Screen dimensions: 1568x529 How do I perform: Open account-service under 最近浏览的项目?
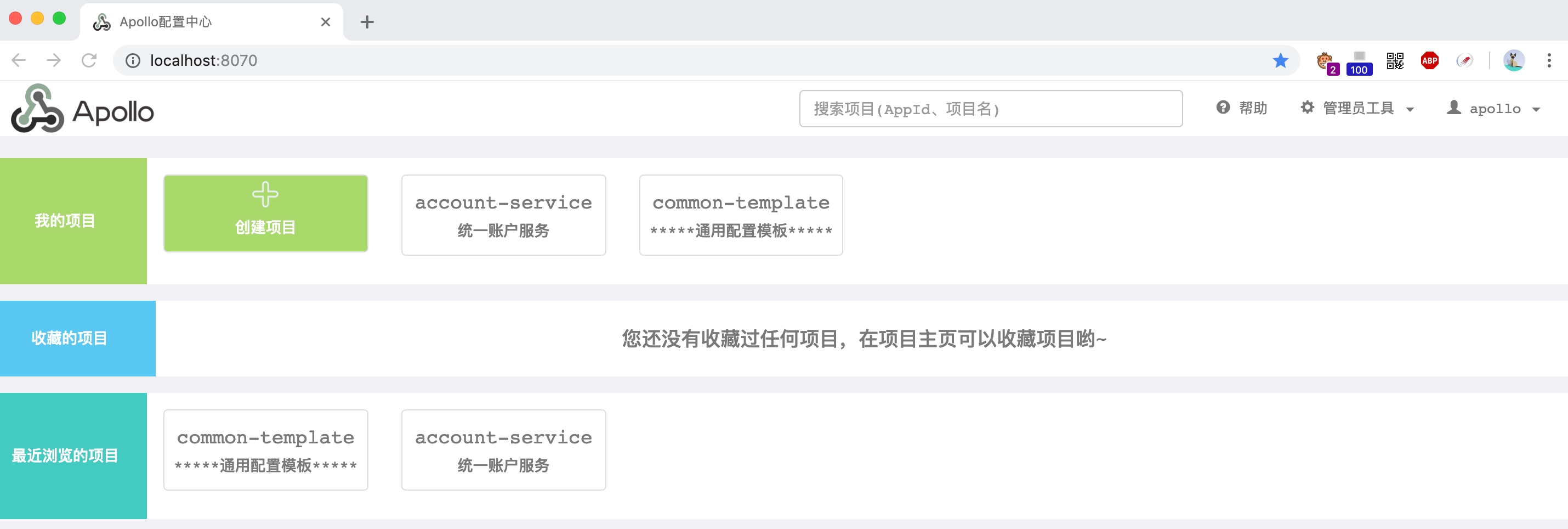click(503, 450)
